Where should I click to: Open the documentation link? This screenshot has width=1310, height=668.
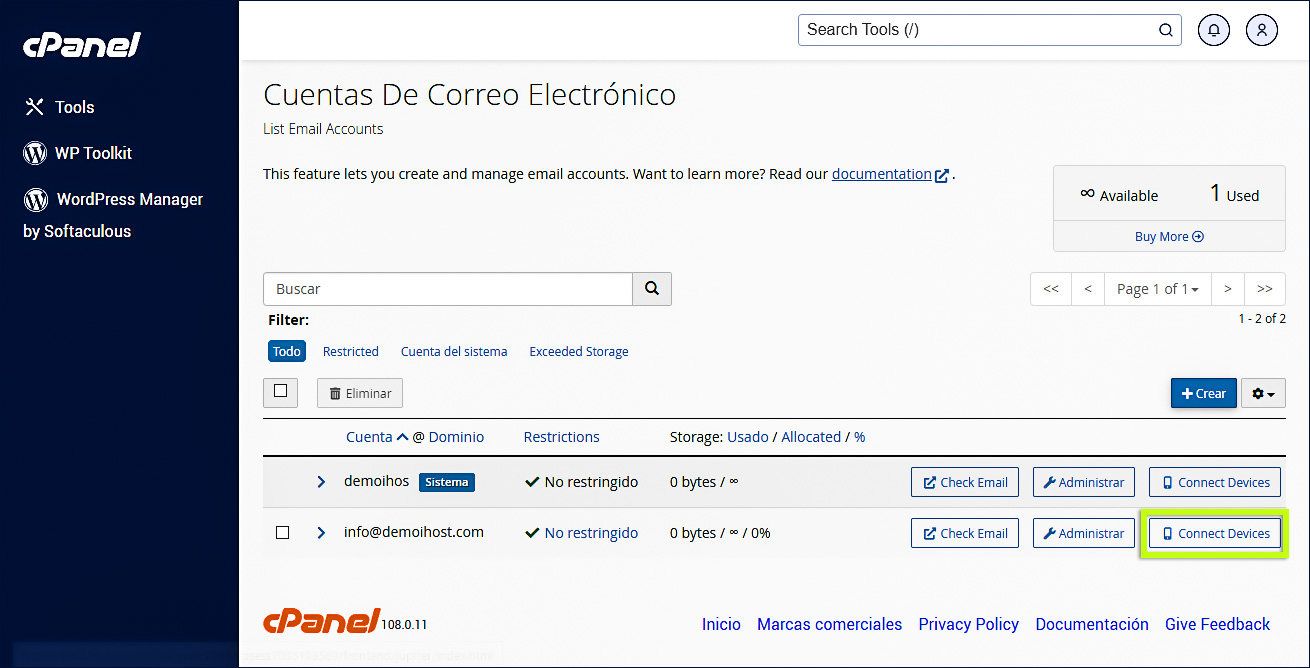pos(882,173)
